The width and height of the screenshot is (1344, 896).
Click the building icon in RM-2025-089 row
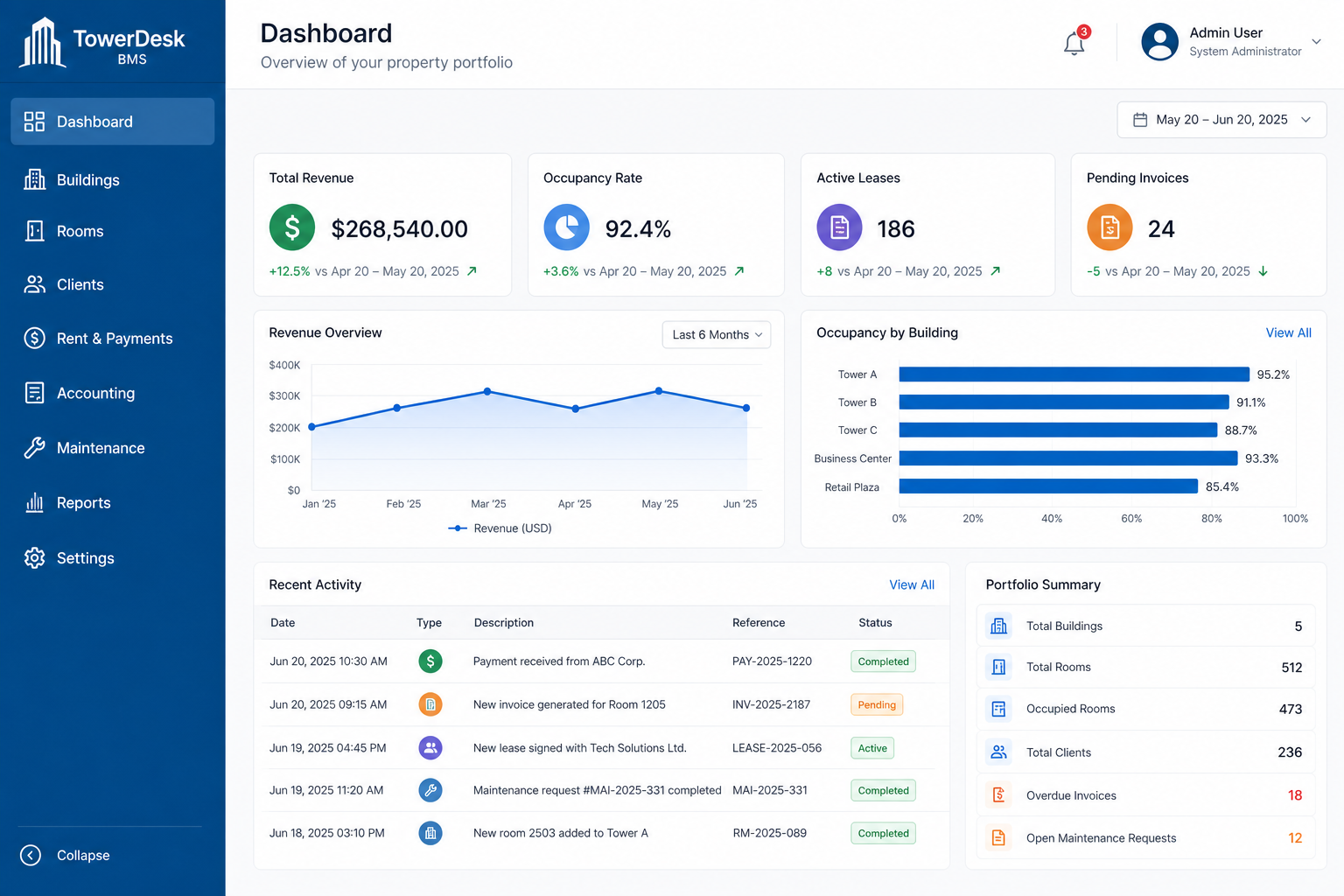pyautogui.click(x=430, y=833)
